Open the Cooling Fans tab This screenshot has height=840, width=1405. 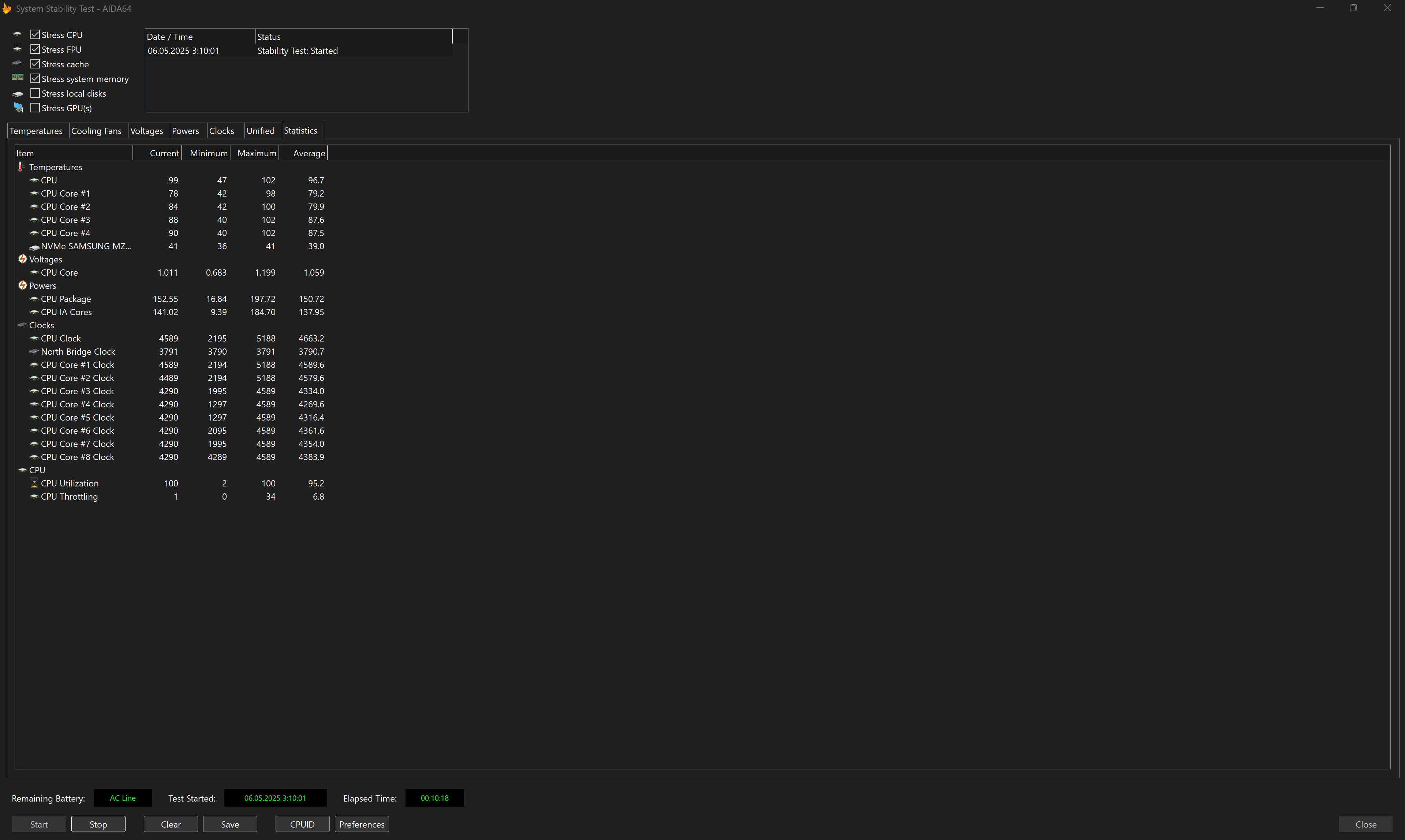point(96,131)
